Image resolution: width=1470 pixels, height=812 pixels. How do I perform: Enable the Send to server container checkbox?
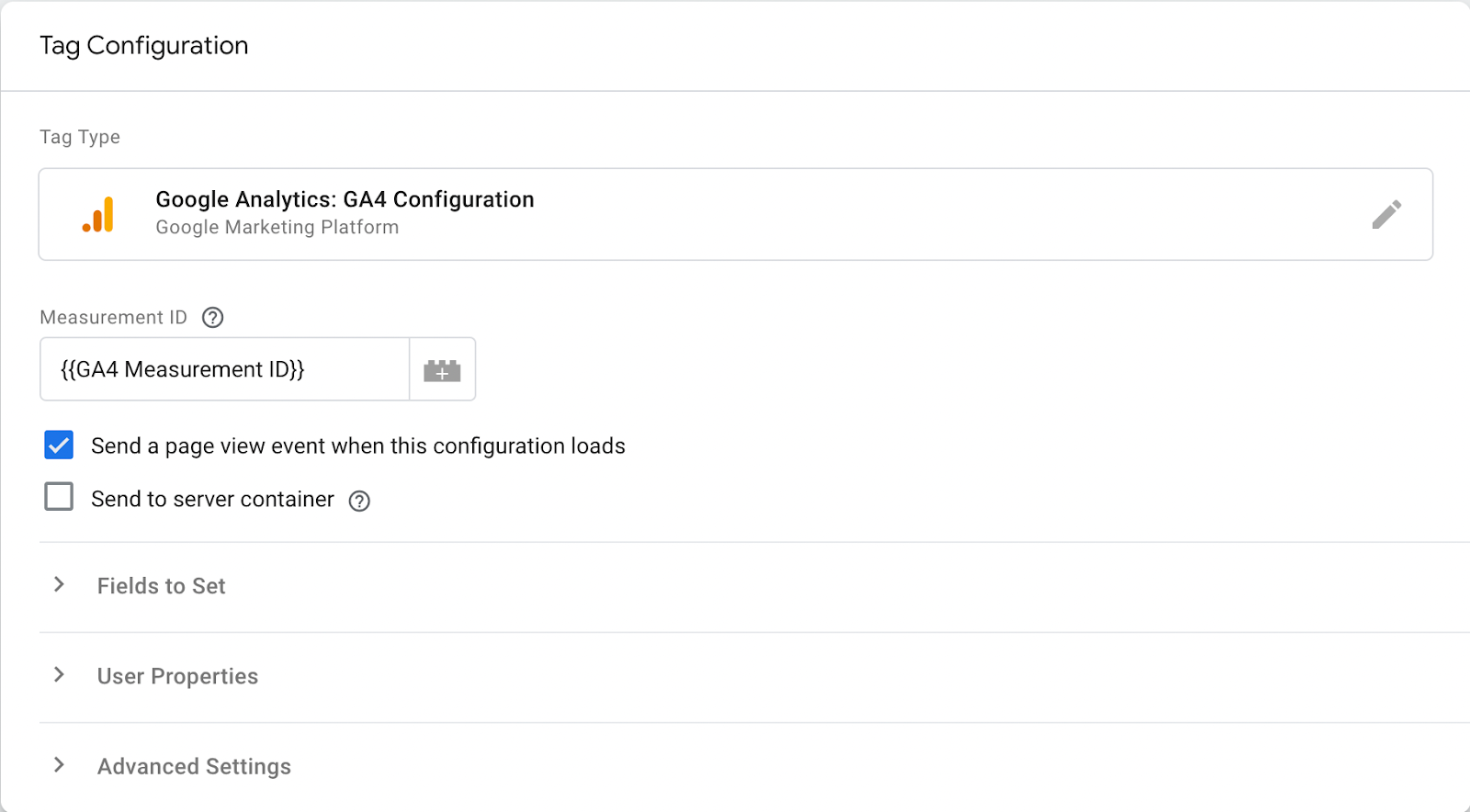click(59, 497)
